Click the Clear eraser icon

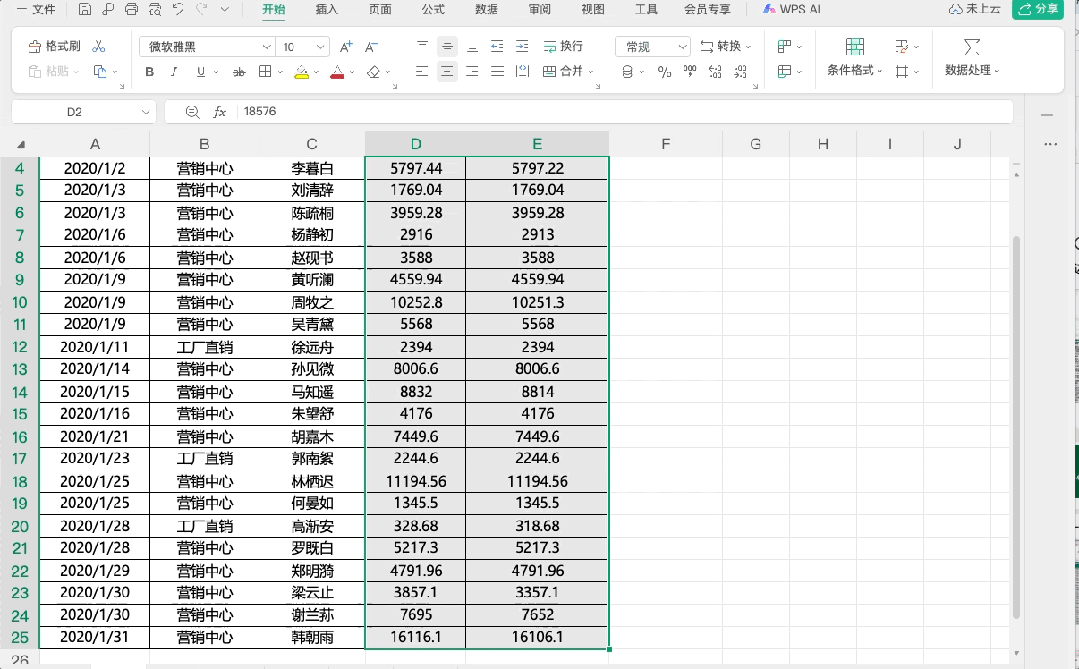pyautogui.click(x=374, y=72)
